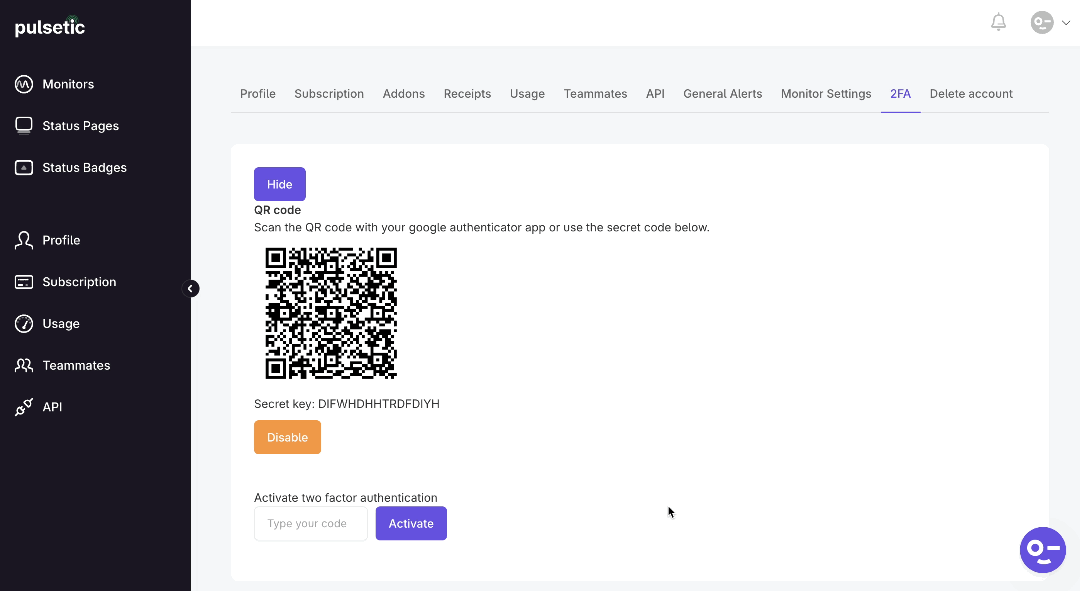The image size is (1080, 591).
Task: Hide the QR code section
Action: tap(280, 184)
